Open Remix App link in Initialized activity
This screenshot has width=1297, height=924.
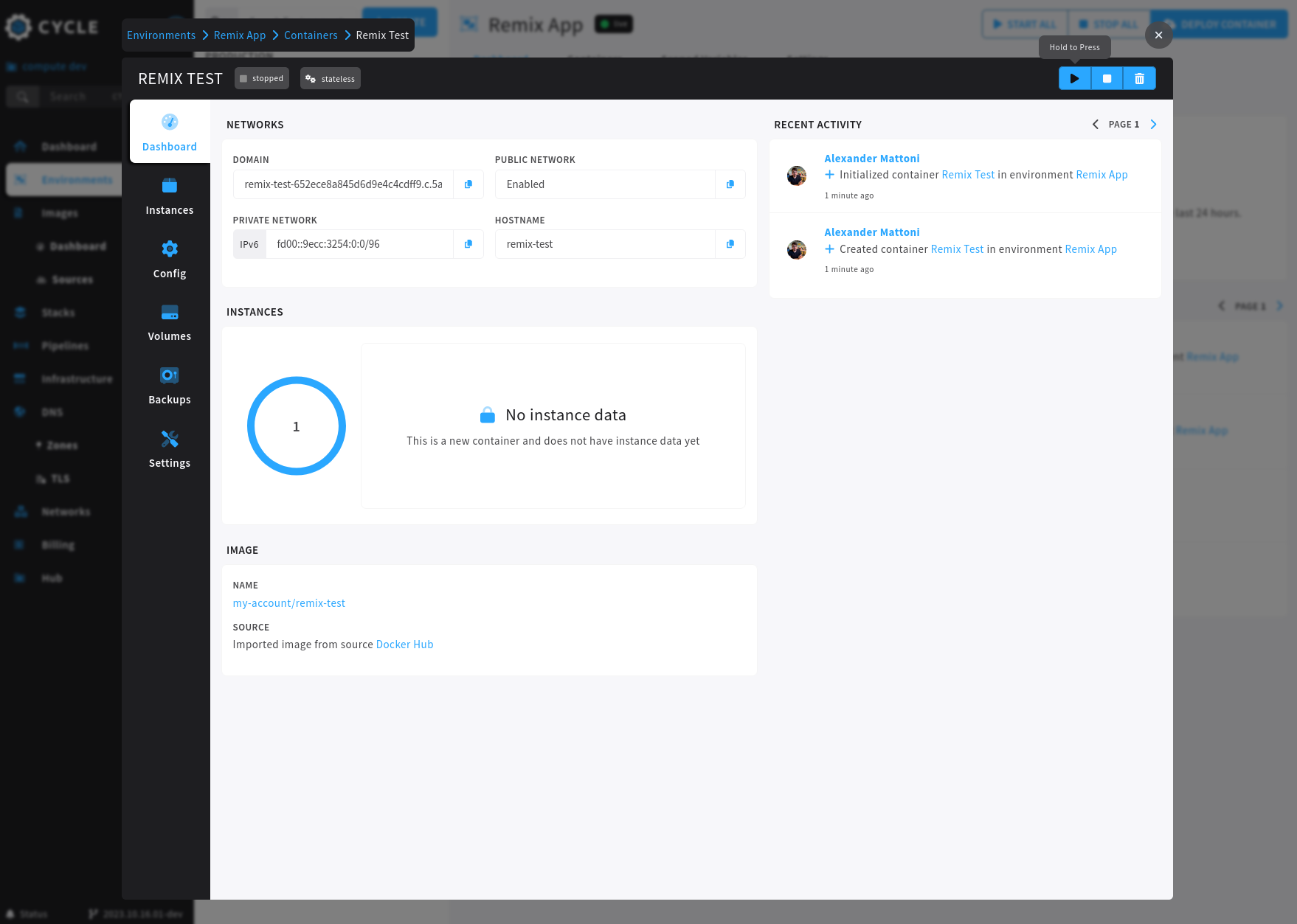click(1101, 175)
